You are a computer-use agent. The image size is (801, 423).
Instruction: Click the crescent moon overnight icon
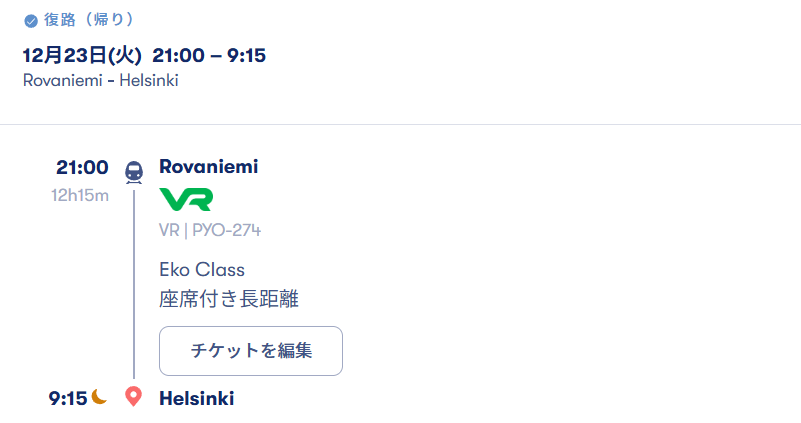(100, 397)
